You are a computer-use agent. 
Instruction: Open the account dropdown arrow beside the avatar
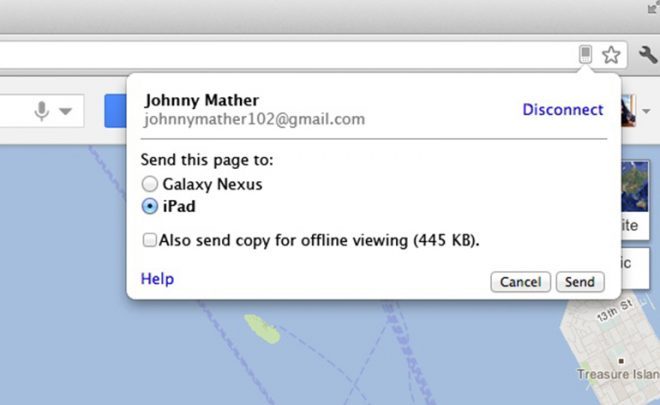pyautogui.click(x=646, y=111)
